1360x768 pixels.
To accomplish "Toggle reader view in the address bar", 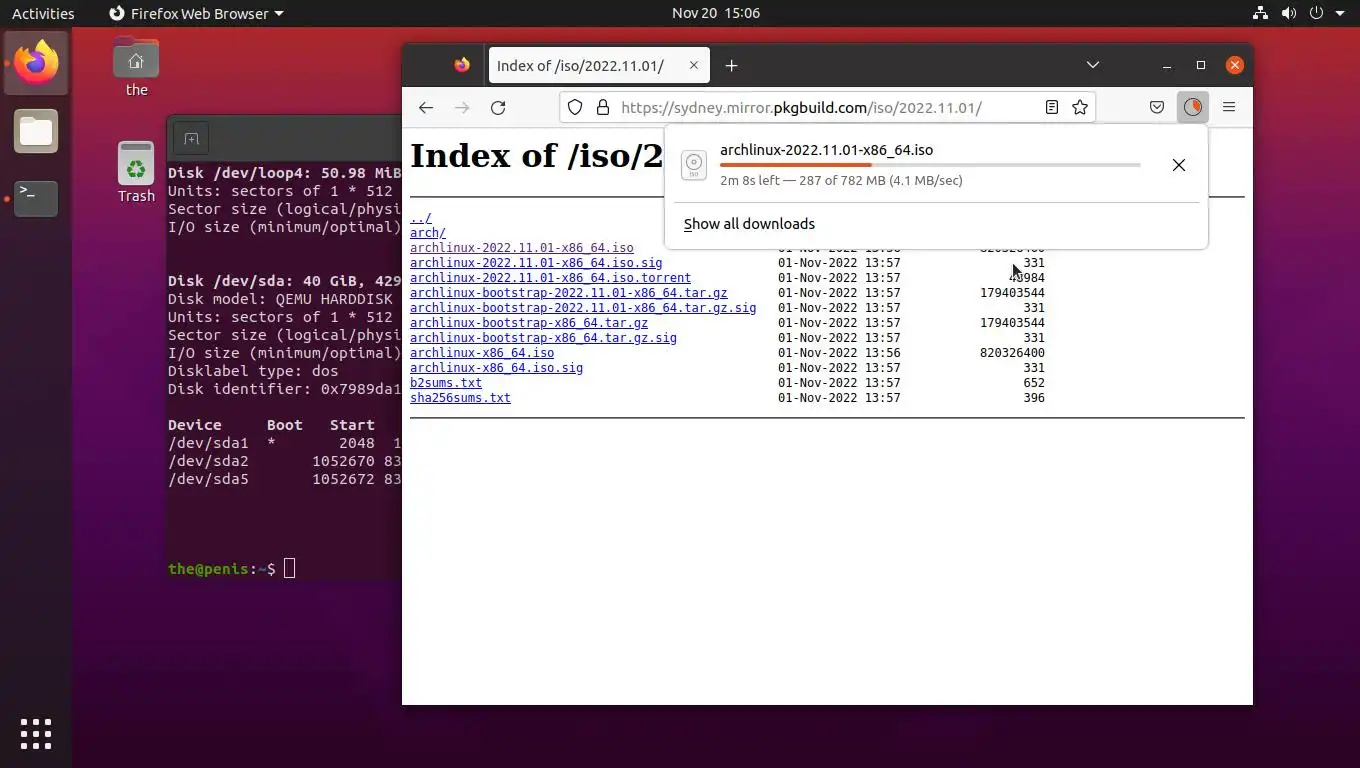I will point(1051,107).
